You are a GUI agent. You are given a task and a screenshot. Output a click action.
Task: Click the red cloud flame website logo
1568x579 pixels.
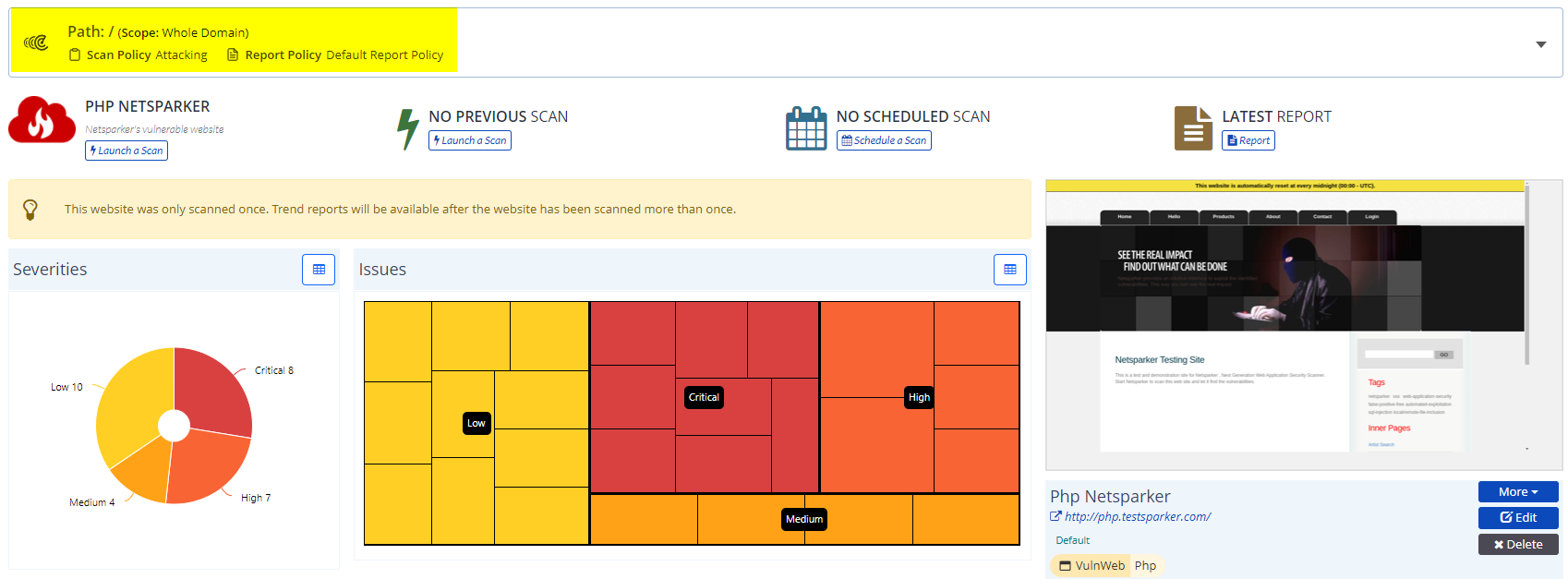point(42,120)
